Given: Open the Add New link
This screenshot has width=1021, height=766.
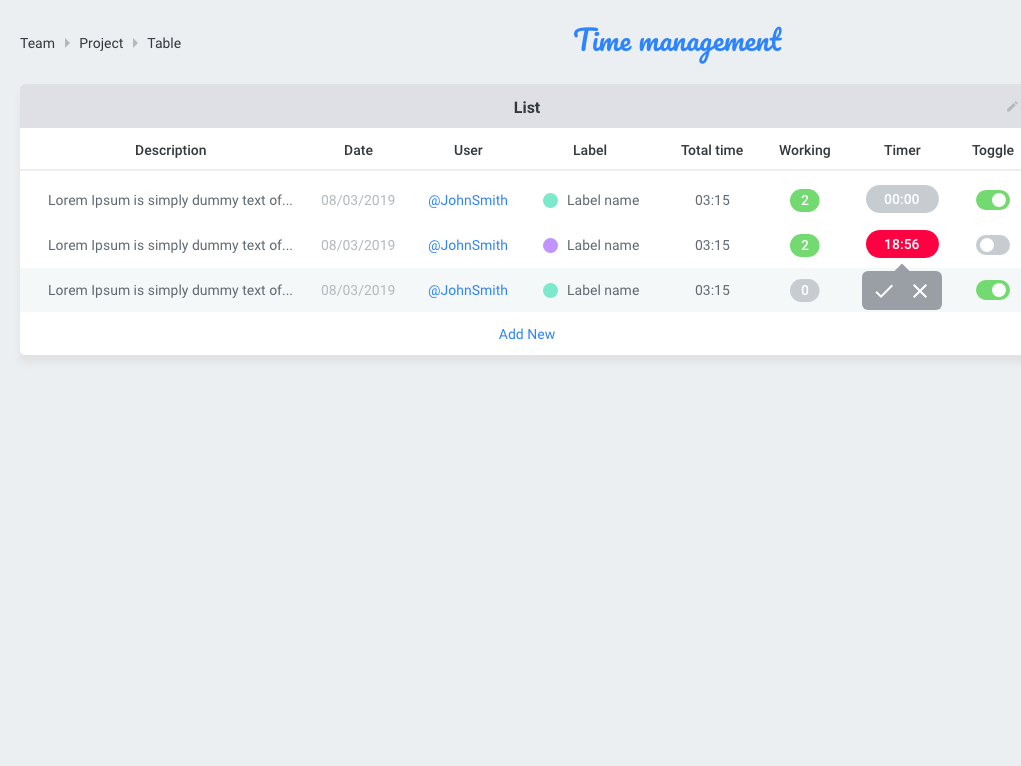Looking at the screenshot, I should pos(526,334).
